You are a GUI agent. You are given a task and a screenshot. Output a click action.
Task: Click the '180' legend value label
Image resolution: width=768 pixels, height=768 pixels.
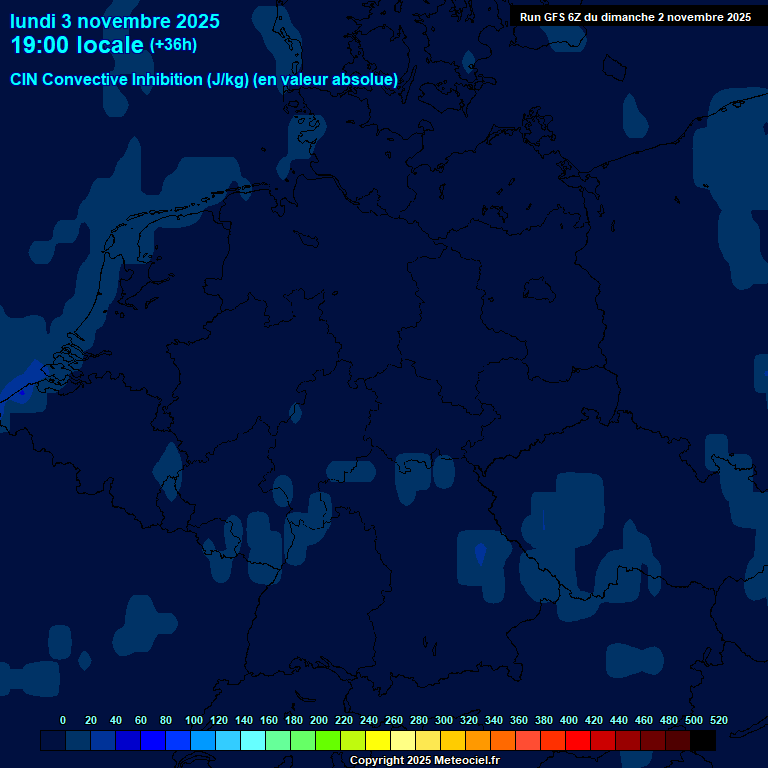tap(294, 720)
